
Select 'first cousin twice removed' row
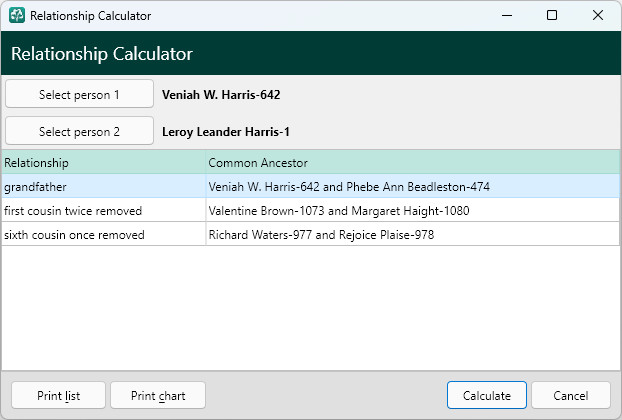point(311,210)
